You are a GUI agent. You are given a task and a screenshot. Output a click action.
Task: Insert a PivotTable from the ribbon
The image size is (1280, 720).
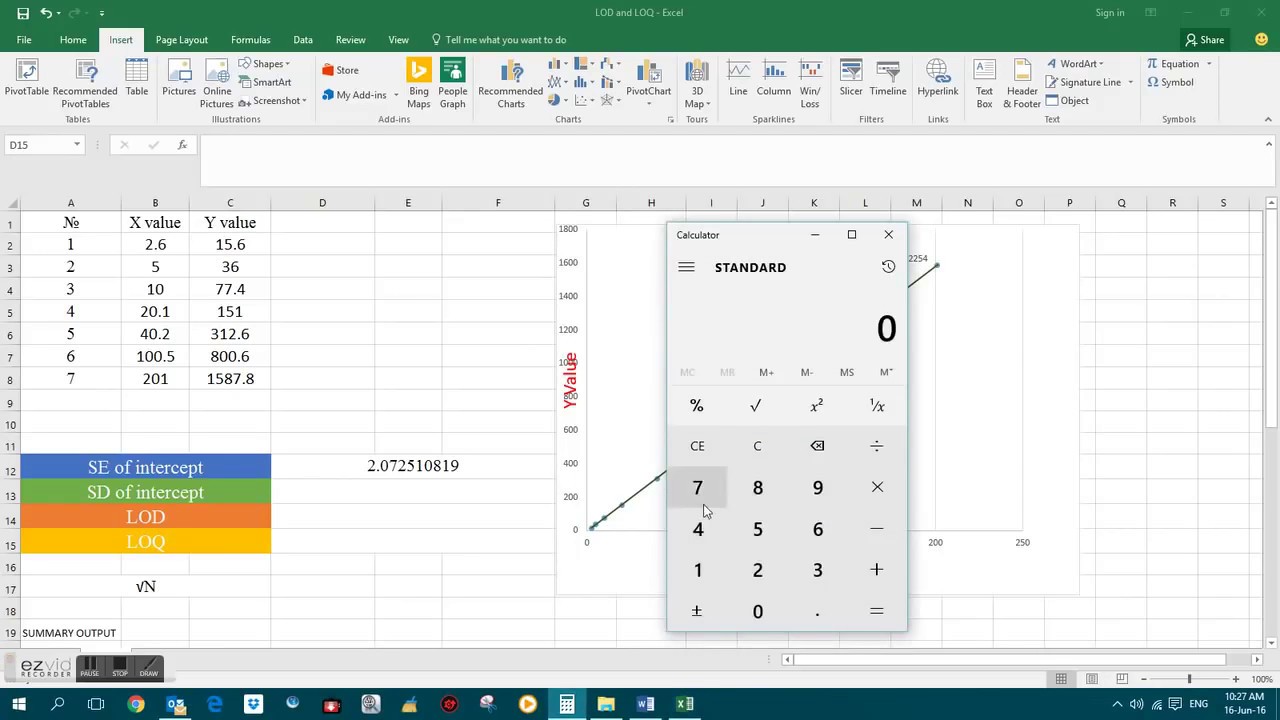coord(27,83)
